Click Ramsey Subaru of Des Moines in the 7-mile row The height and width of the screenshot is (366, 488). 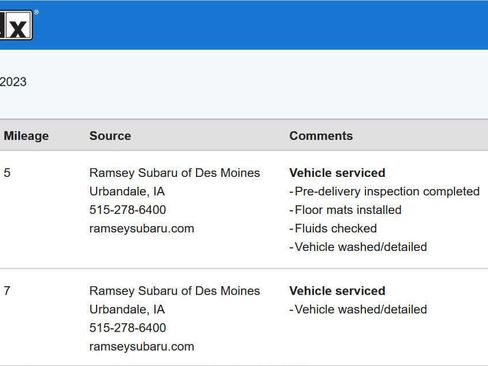coord(175,291)
